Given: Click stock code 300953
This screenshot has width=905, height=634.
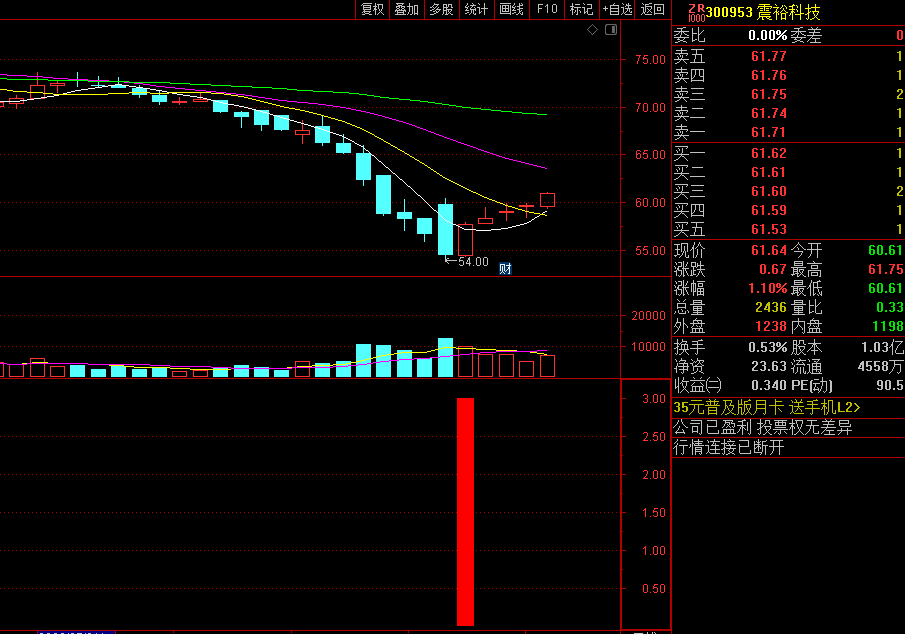Looking at the screenshot, I should click(x=729, y=12).
